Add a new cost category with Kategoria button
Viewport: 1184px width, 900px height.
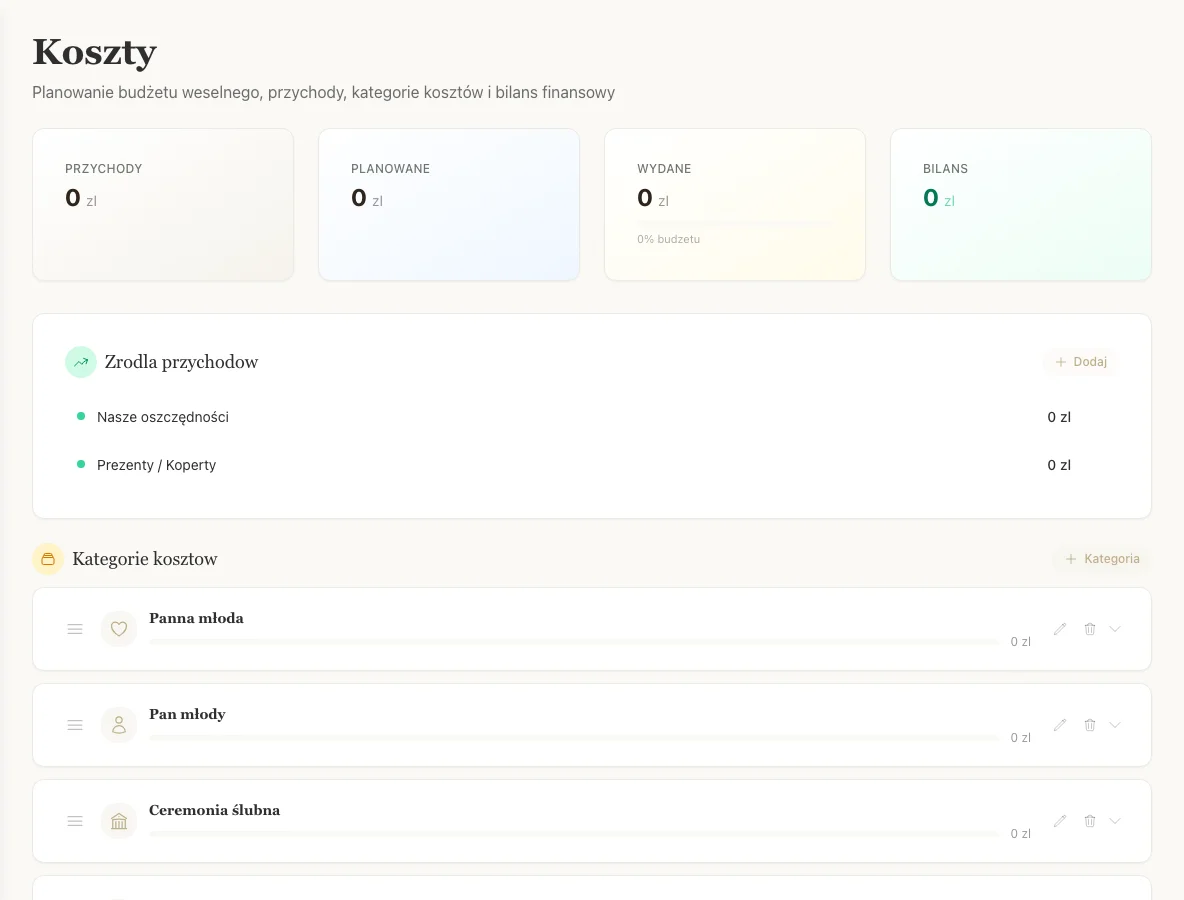coord(1101,559)
